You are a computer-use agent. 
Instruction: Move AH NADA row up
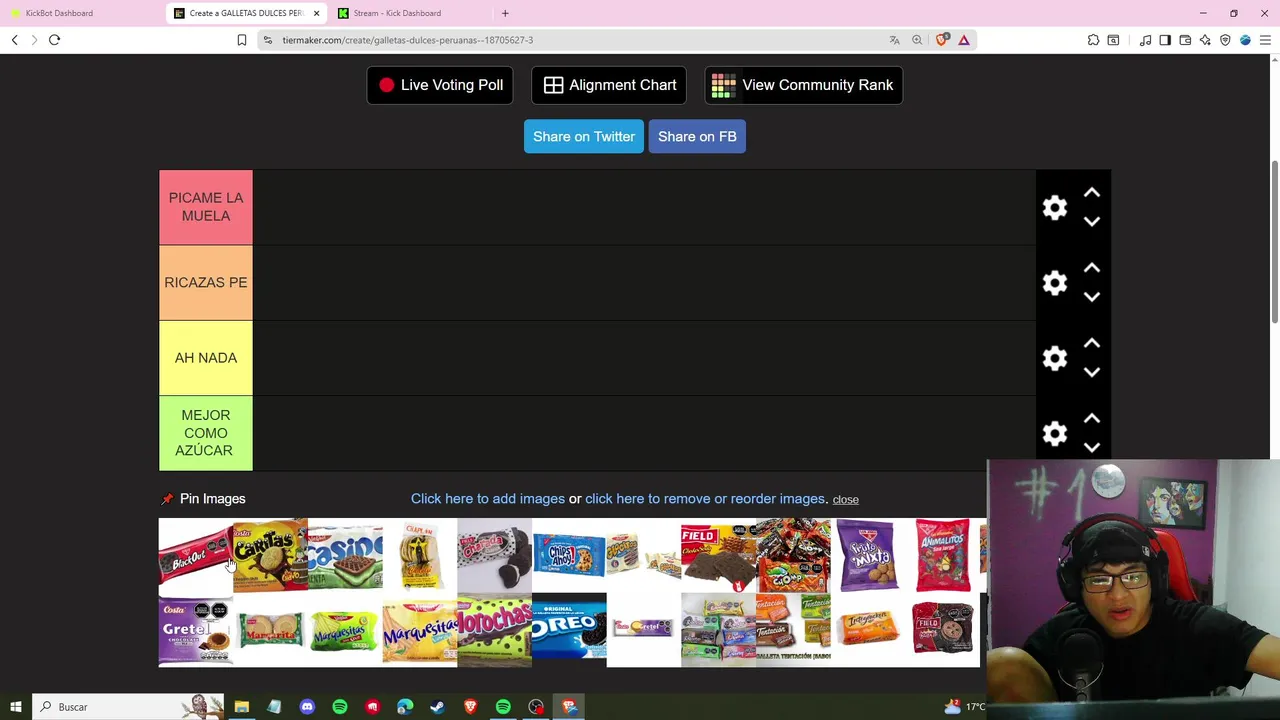1092,343
